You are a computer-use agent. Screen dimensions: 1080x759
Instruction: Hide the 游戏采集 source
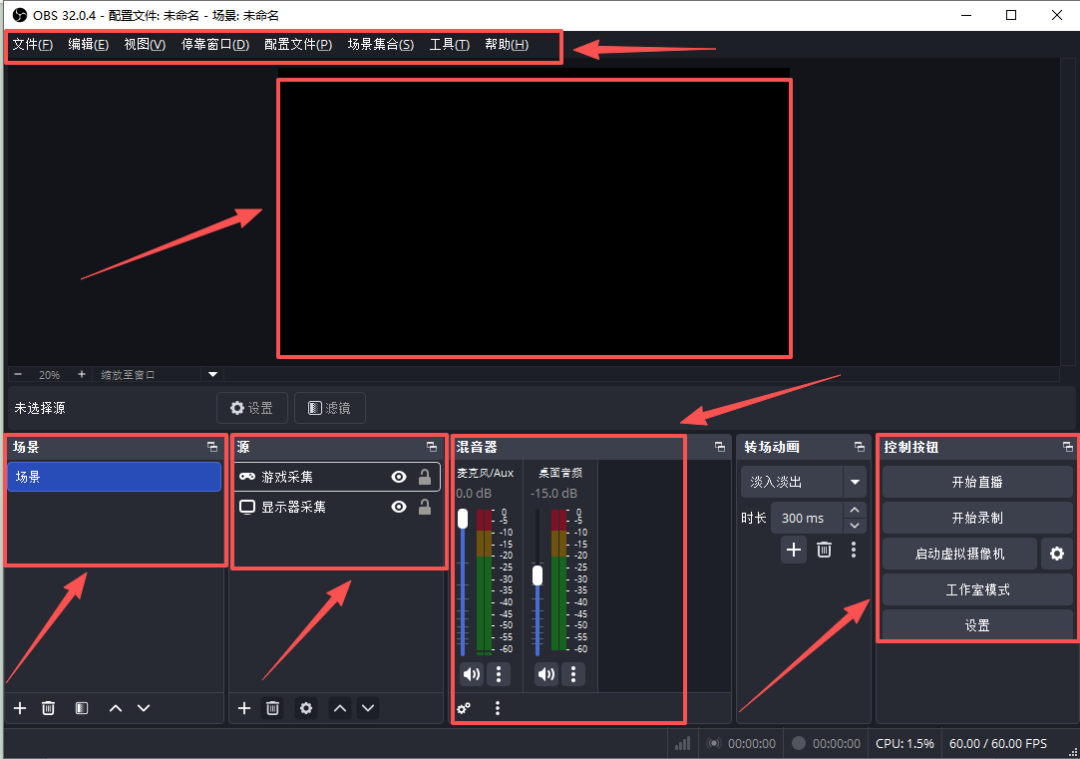click(x=398, y=477)
